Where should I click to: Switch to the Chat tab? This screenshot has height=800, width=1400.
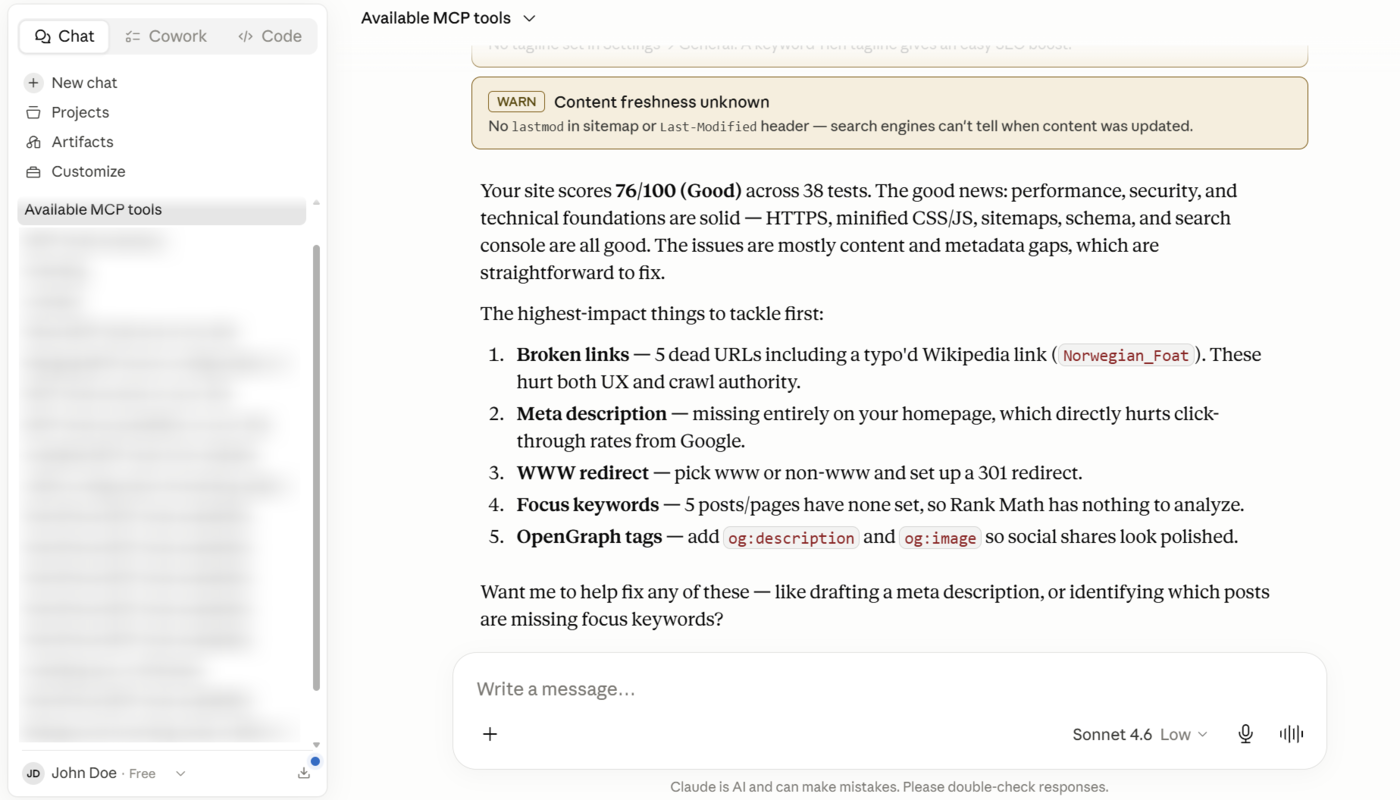coord(64,36)
